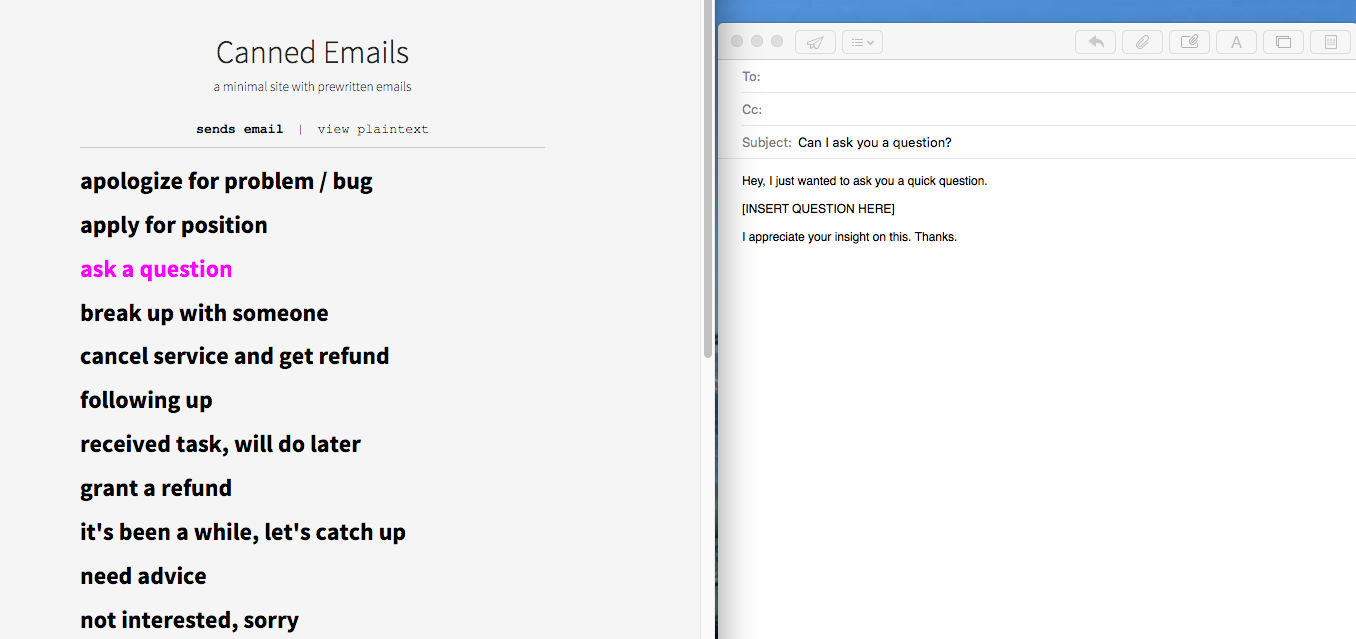Click the 'need advice' template entry
The height and width of the screenshot is (639, 1356).
pyautogui.click(x=143, y=575)
